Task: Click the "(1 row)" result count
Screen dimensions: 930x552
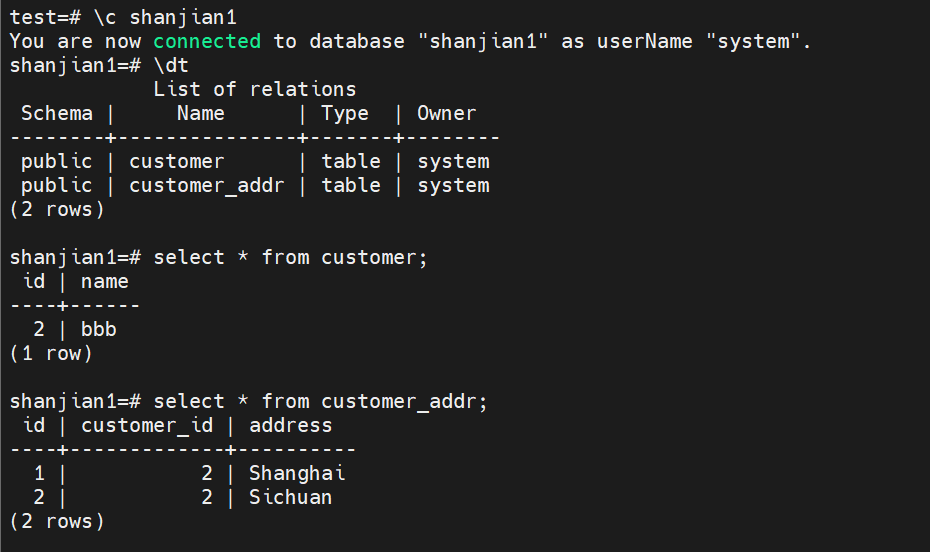Action: [51, 353]
